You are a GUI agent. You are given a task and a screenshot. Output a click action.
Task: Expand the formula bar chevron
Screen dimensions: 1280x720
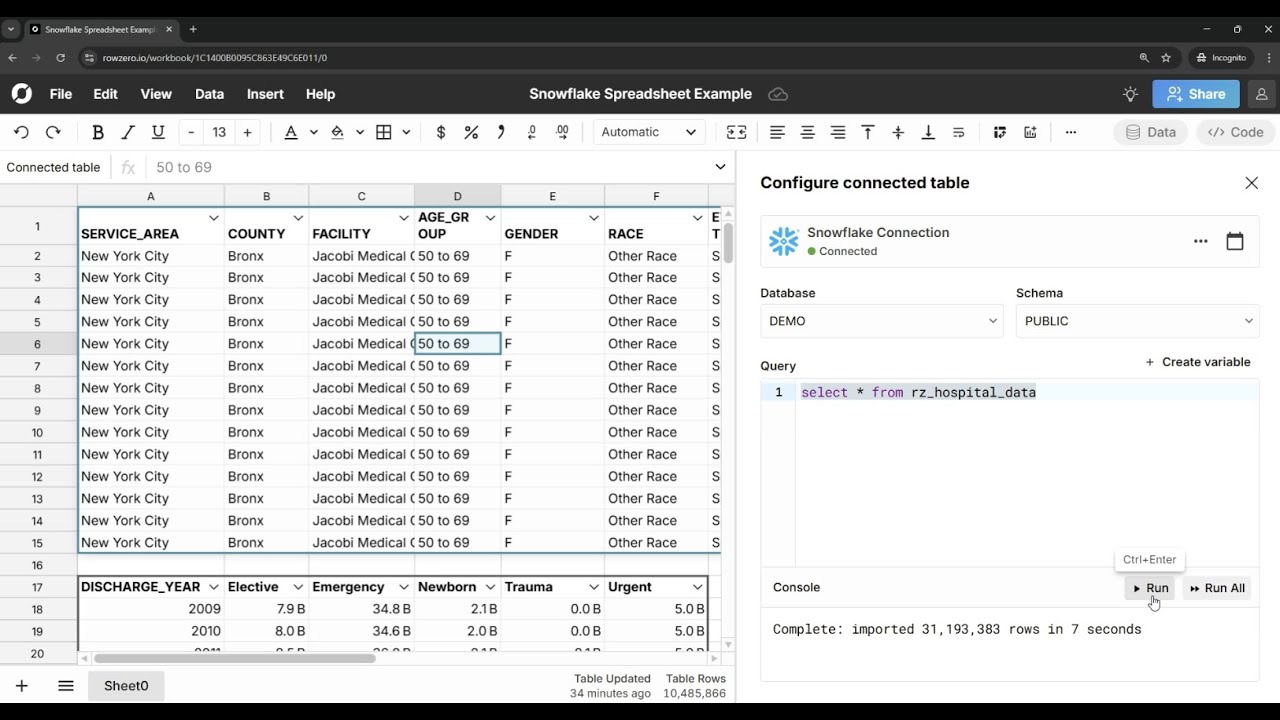[720, 167]
